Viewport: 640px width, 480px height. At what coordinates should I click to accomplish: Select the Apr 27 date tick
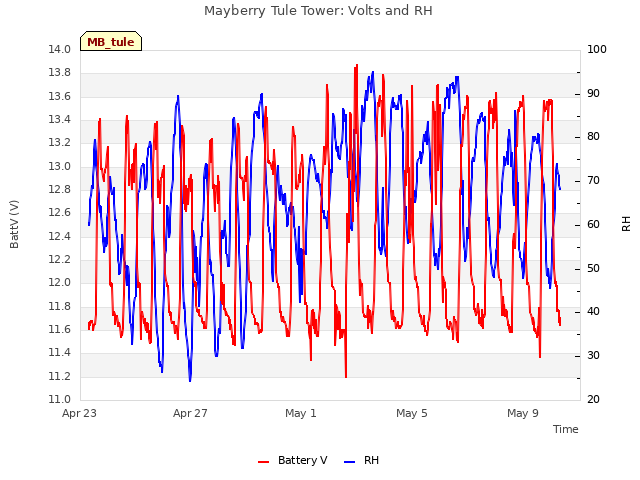click(190, 413)
